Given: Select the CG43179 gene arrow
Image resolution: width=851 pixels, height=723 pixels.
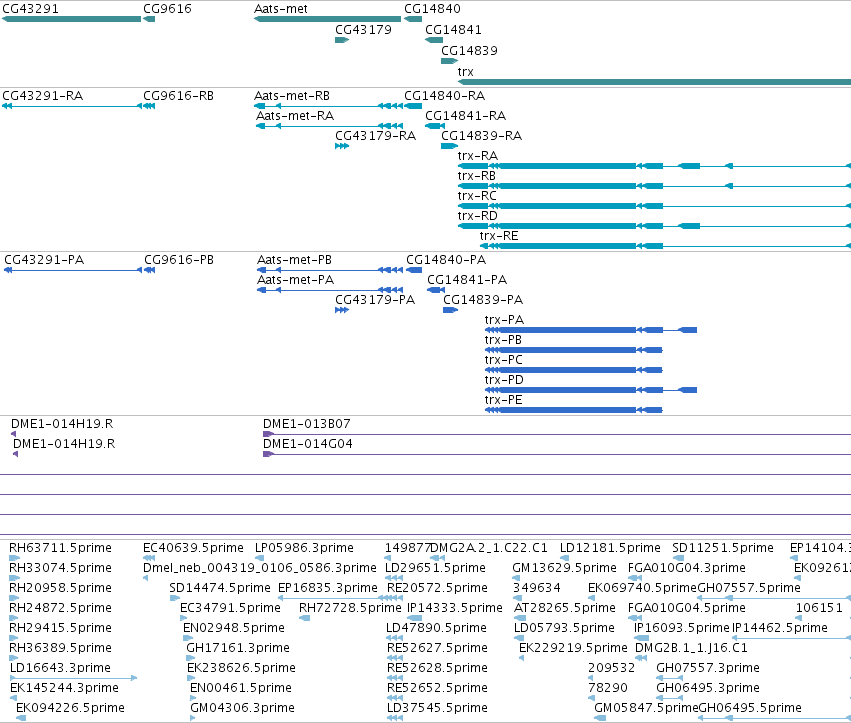Looking at the screenshot, I should tap(342, 40).
